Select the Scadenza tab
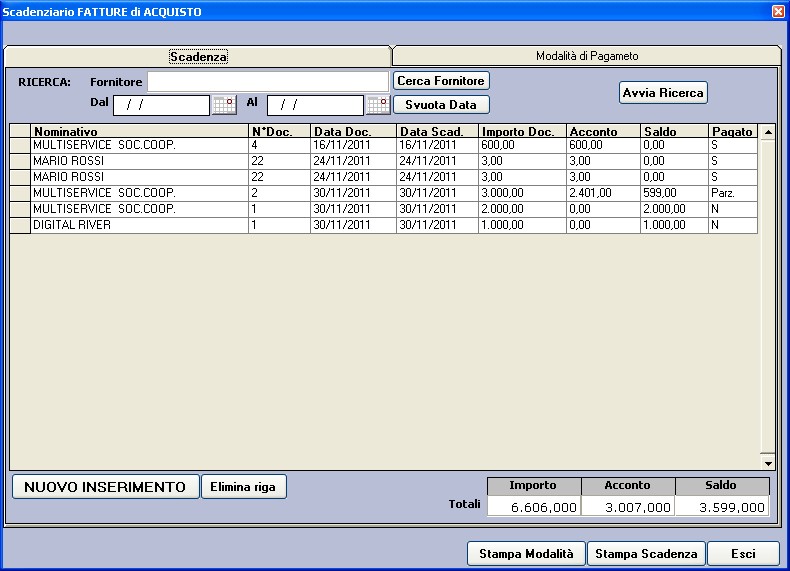 tap(198, 57)
